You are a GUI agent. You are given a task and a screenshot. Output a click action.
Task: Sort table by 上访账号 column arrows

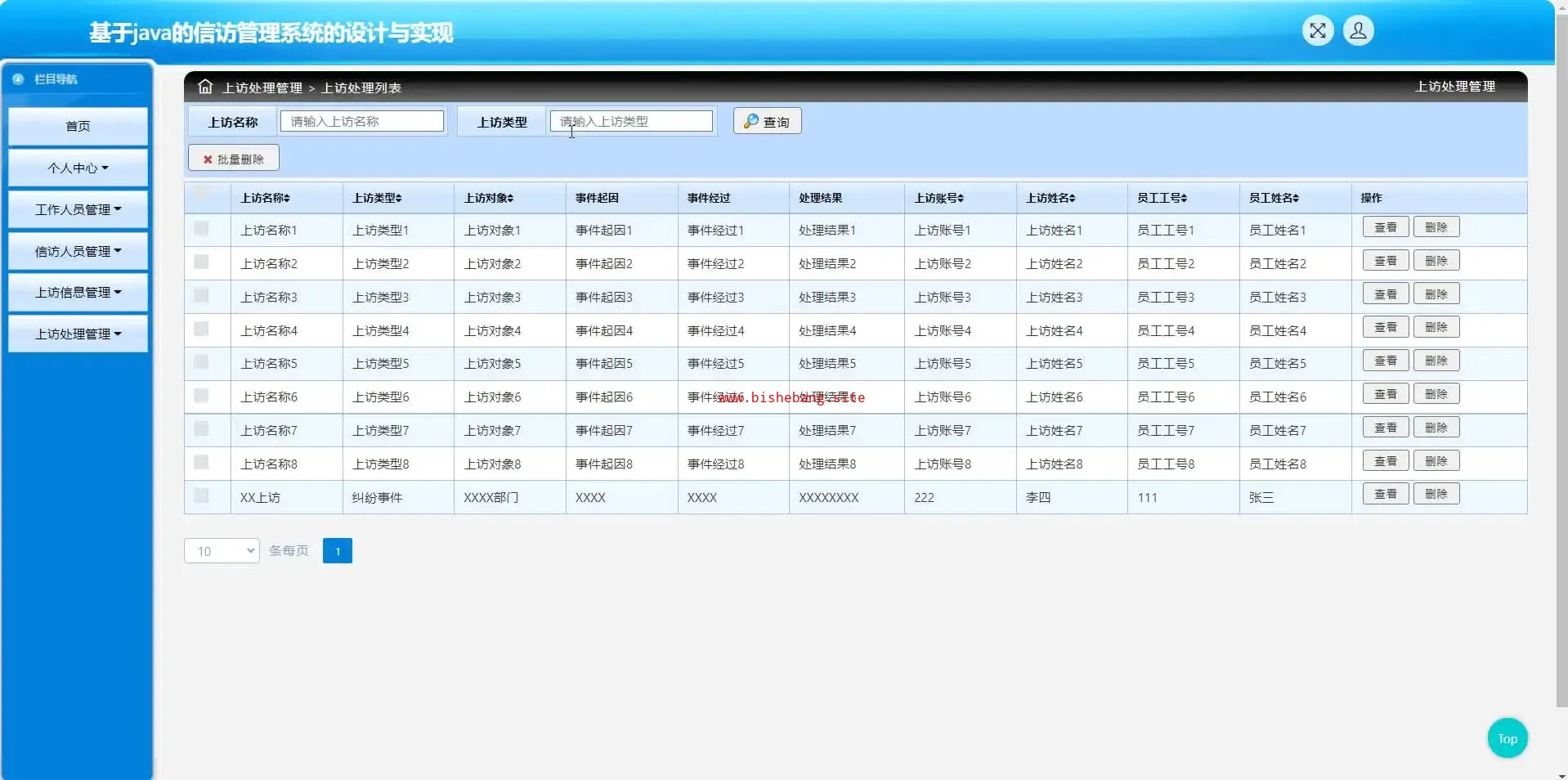(x=961, y=199)
